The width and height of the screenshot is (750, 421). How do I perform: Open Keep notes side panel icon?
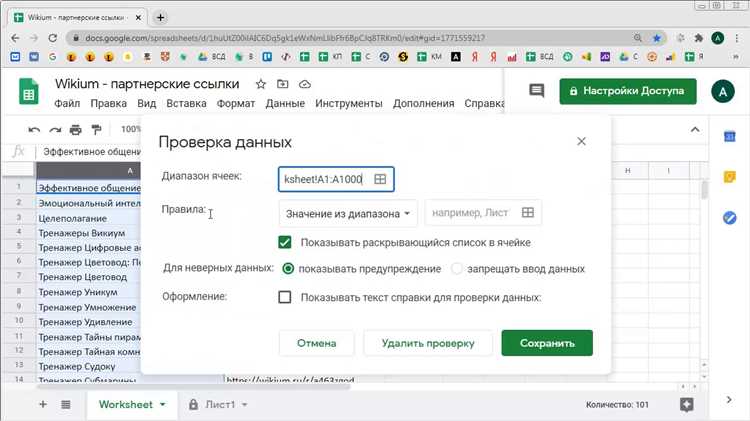(729, 177)
